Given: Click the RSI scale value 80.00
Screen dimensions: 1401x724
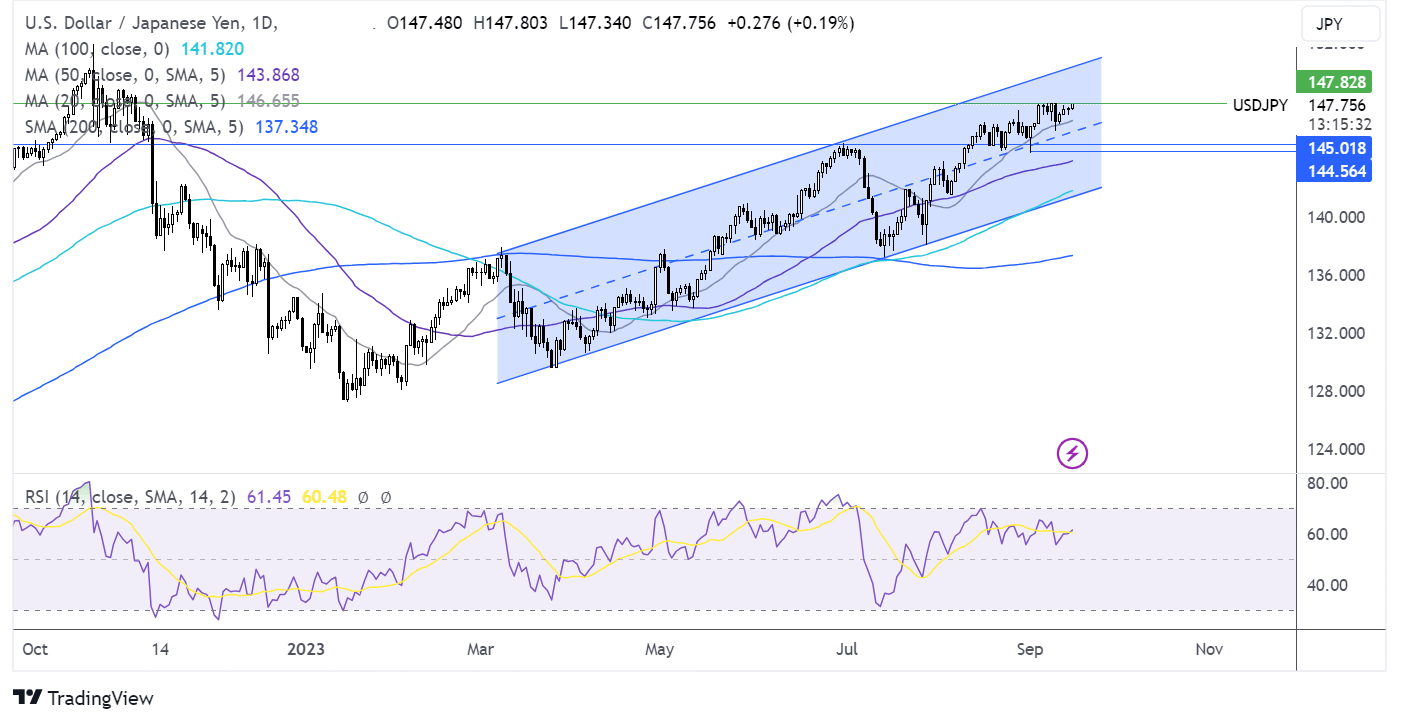Looking at the screenshot, I should (1328, 483).
